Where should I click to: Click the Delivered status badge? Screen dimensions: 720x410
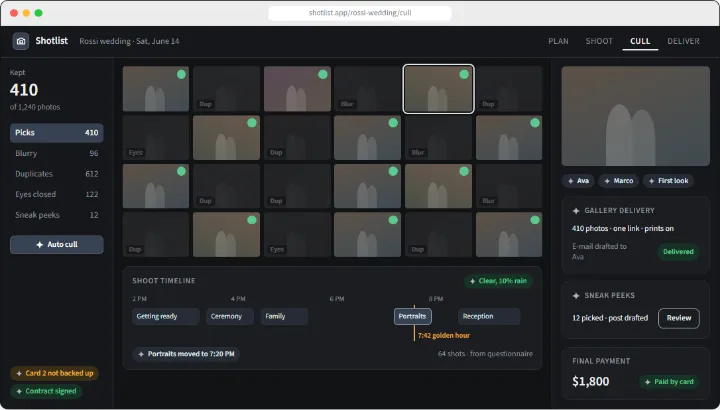(678, 252)
